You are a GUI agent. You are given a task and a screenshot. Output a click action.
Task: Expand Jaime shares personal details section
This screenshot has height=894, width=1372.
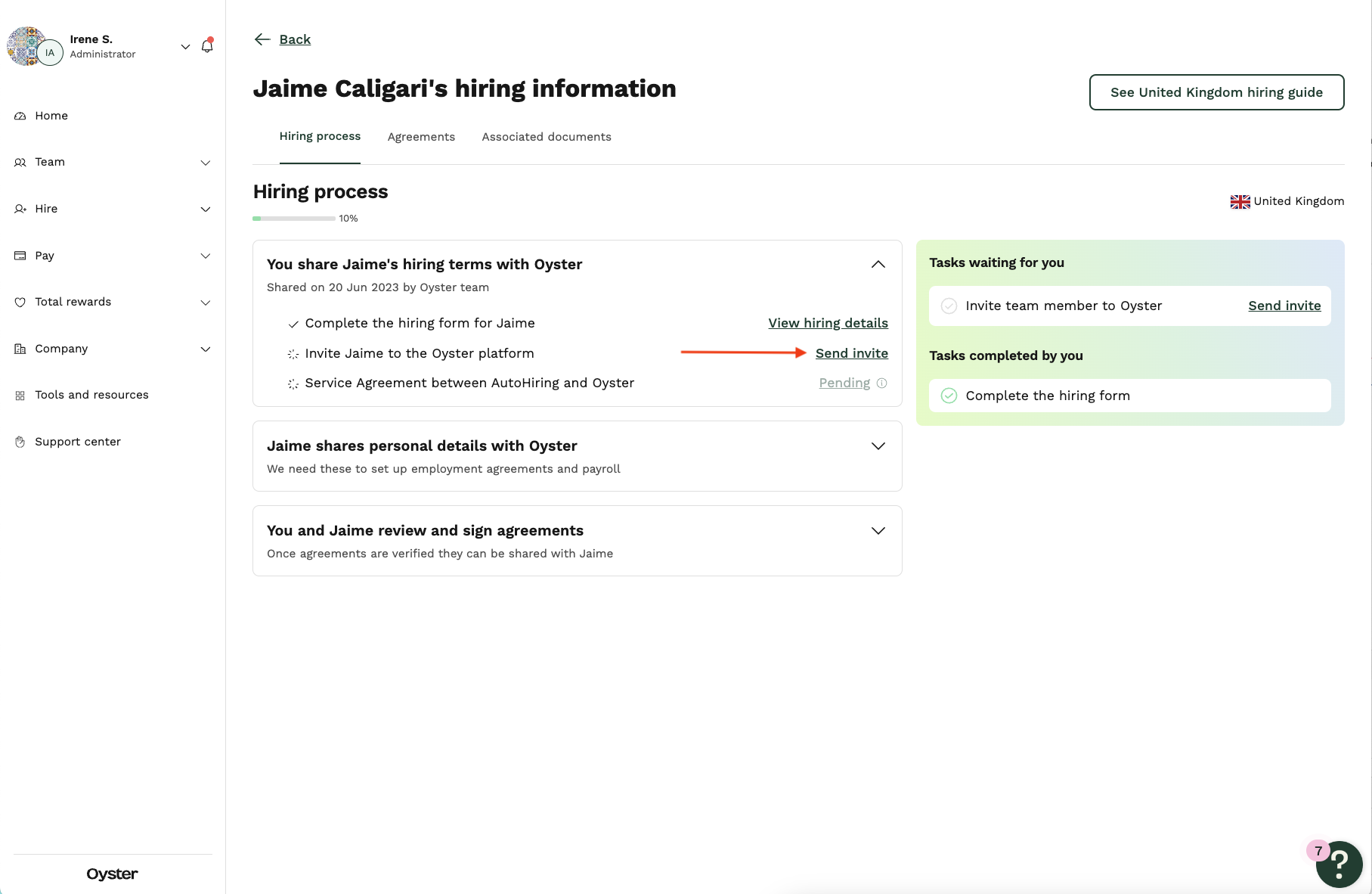pyautogui.click(x=878, y=446)
